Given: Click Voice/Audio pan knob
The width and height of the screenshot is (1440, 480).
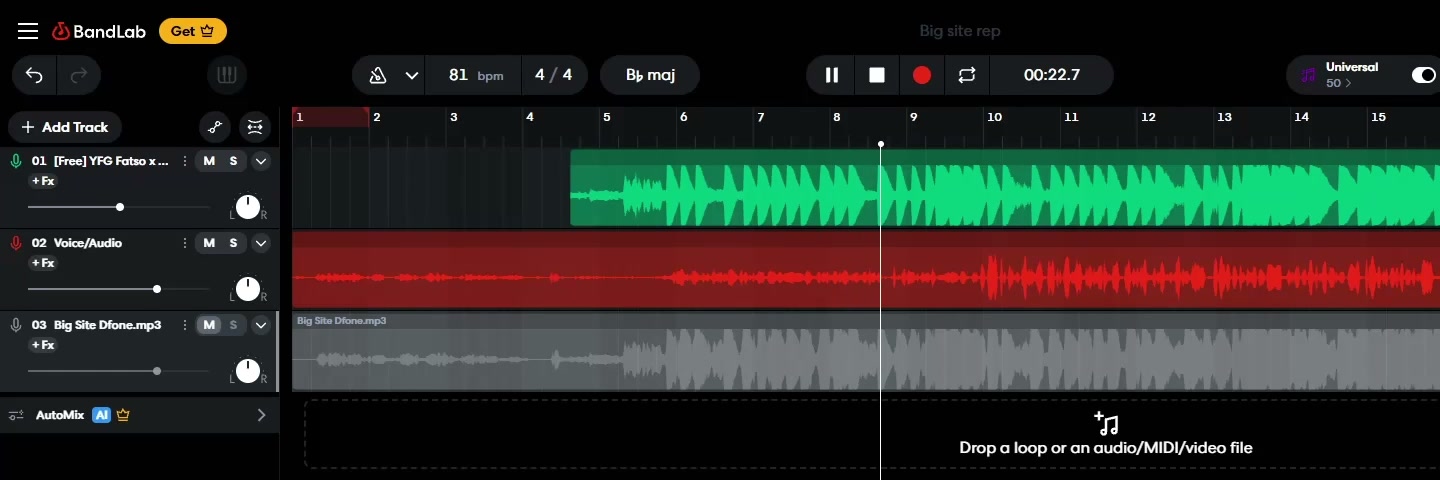Looking at the screenshot, I should (x=248, y=289).
